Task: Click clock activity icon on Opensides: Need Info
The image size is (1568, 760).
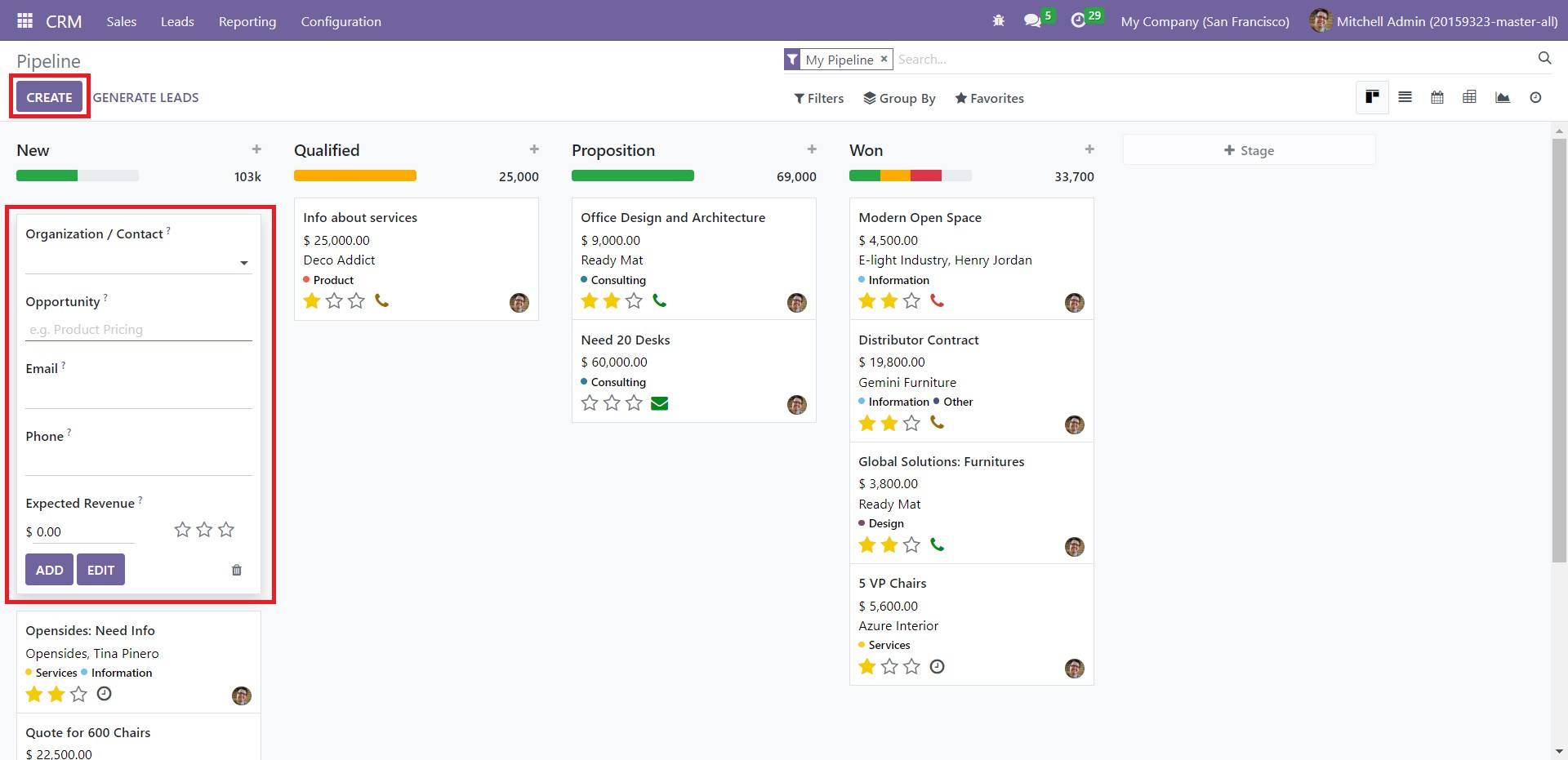Action: coord(104,694)
